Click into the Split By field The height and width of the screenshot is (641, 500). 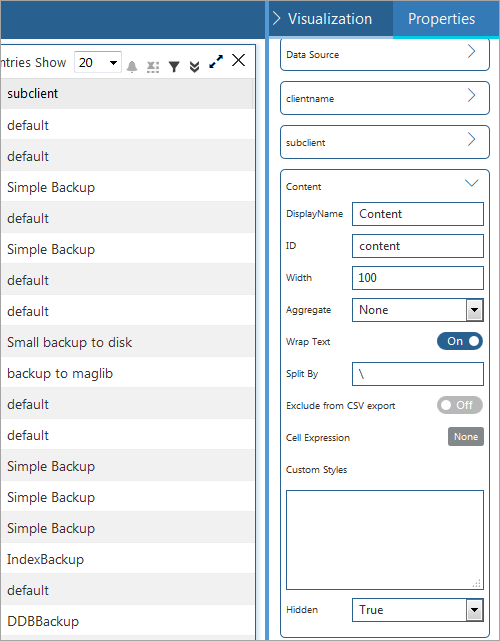coord(418,374)
